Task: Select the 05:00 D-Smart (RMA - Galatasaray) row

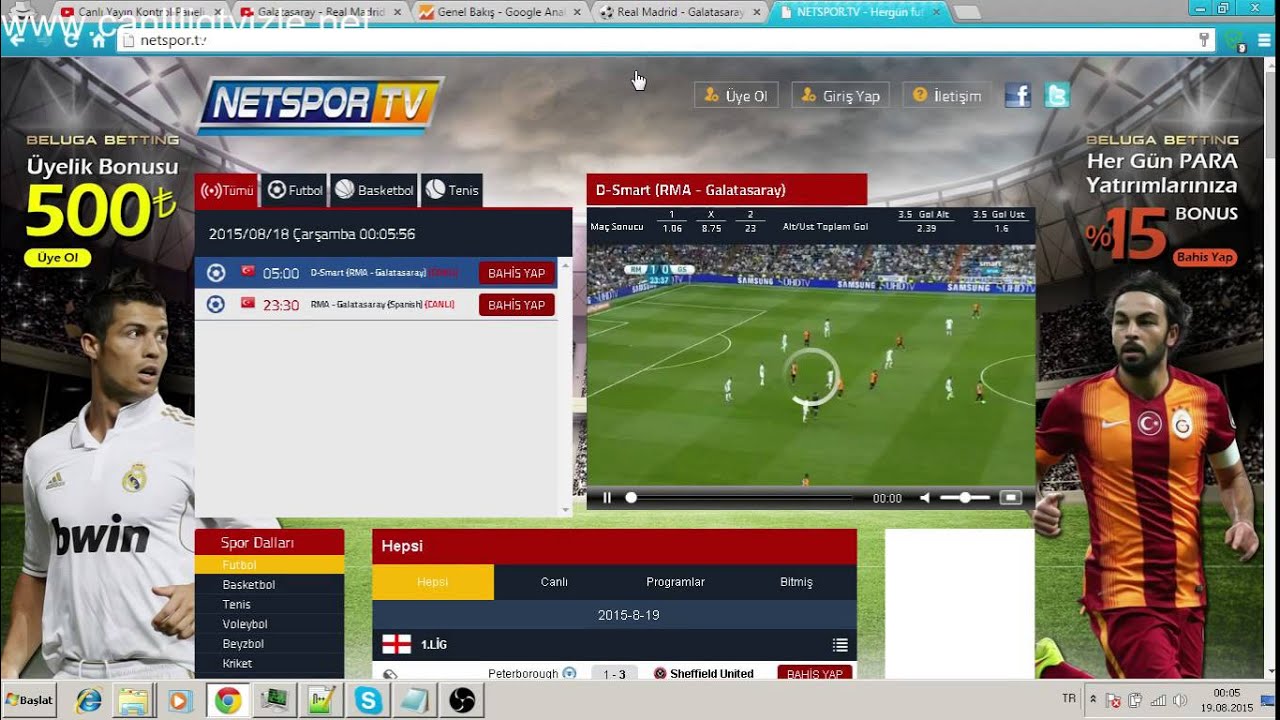Action: [x=376, y=273]
